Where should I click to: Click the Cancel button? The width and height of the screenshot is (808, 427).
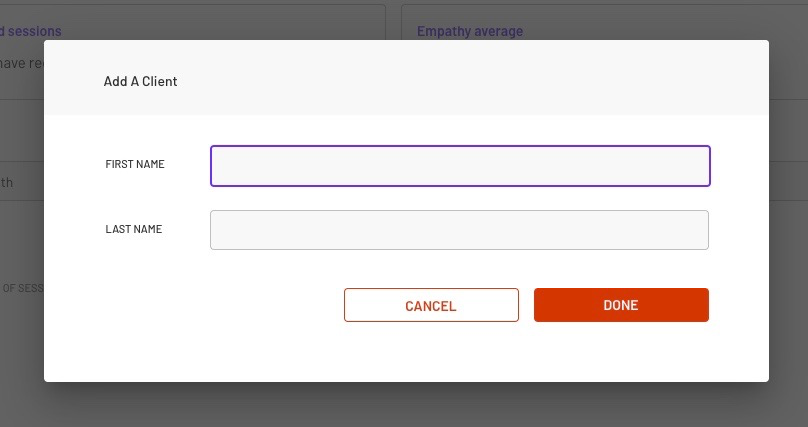(431, 305)
